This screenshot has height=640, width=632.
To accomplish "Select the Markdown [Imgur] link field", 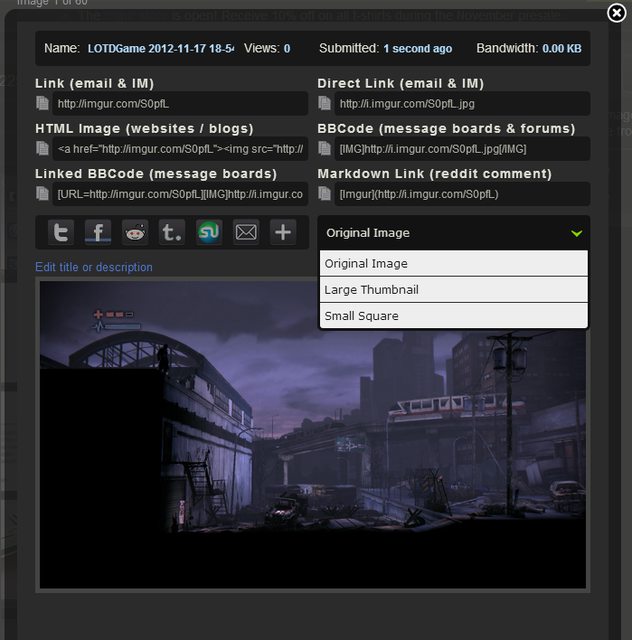I will coord(462,194).
